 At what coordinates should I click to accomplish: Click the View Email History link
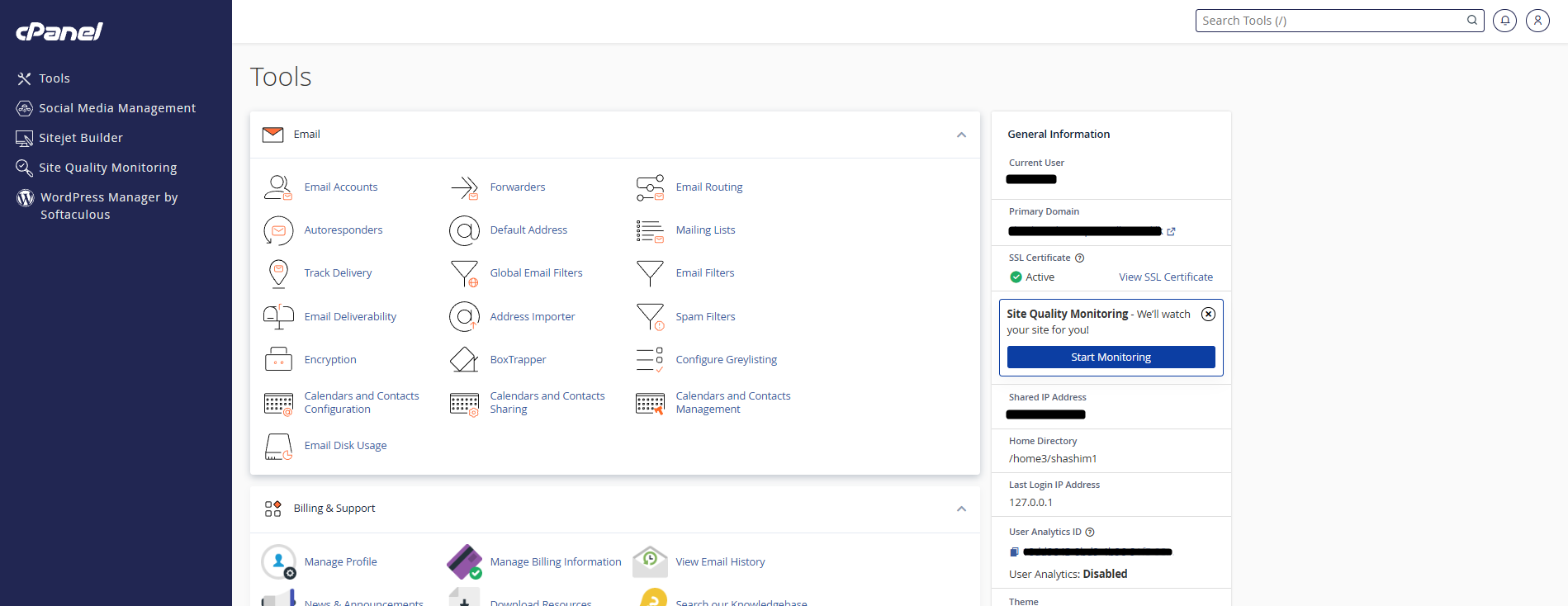click(x=720, y=562)
